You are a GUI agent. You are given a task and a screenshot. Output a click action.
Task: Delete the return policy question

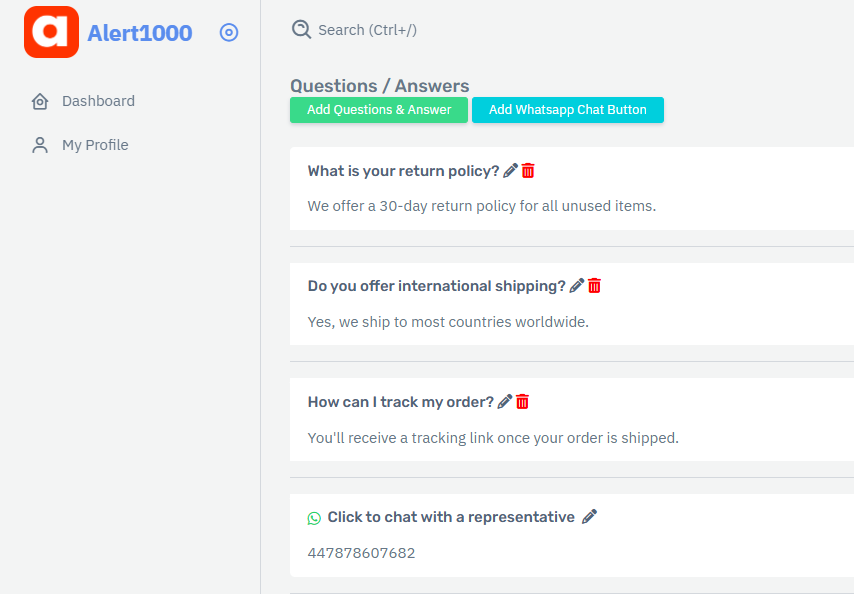(x=528, y=171)
